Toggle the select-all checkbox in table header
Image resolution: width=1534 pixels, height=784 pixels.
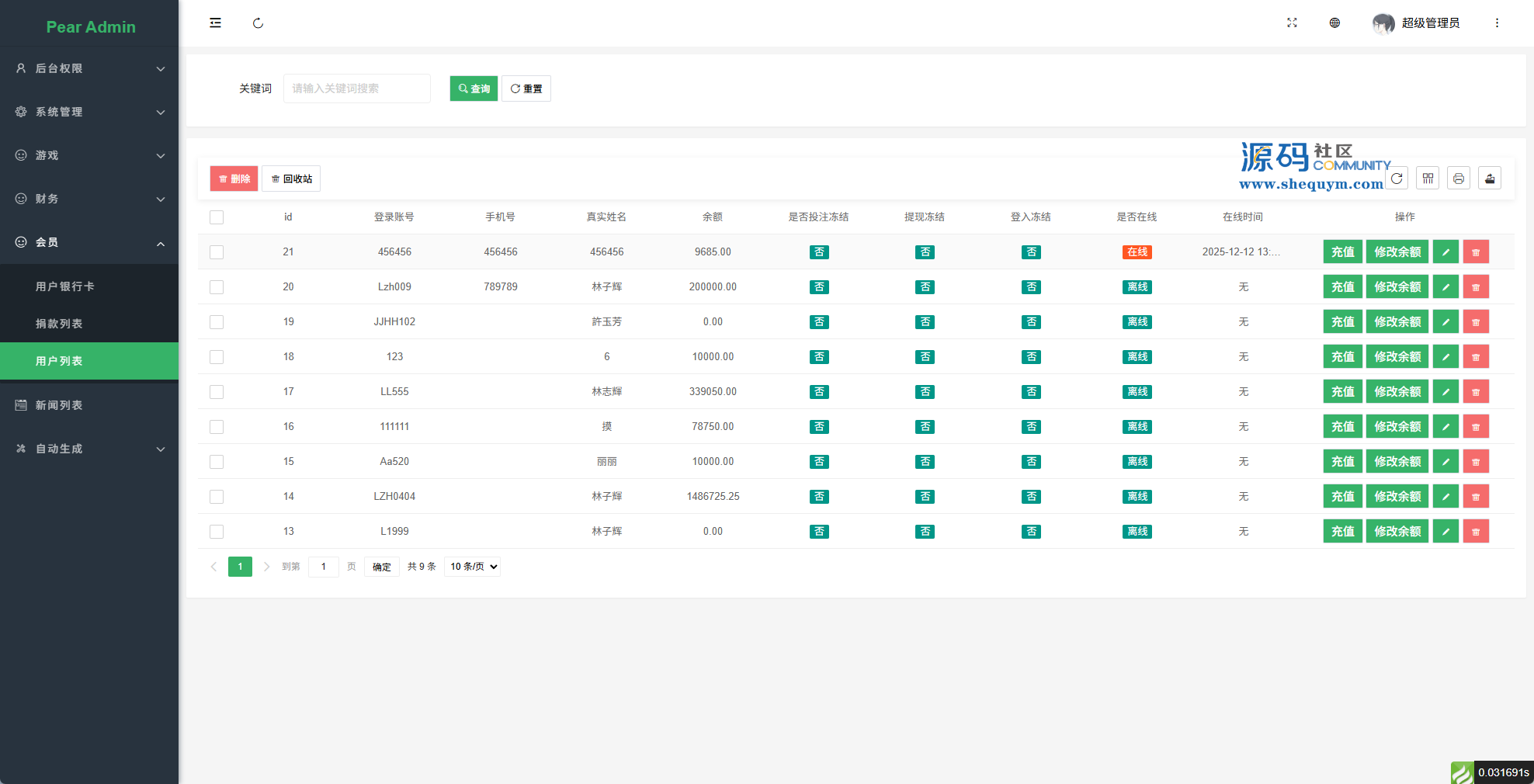coord(217,217)
